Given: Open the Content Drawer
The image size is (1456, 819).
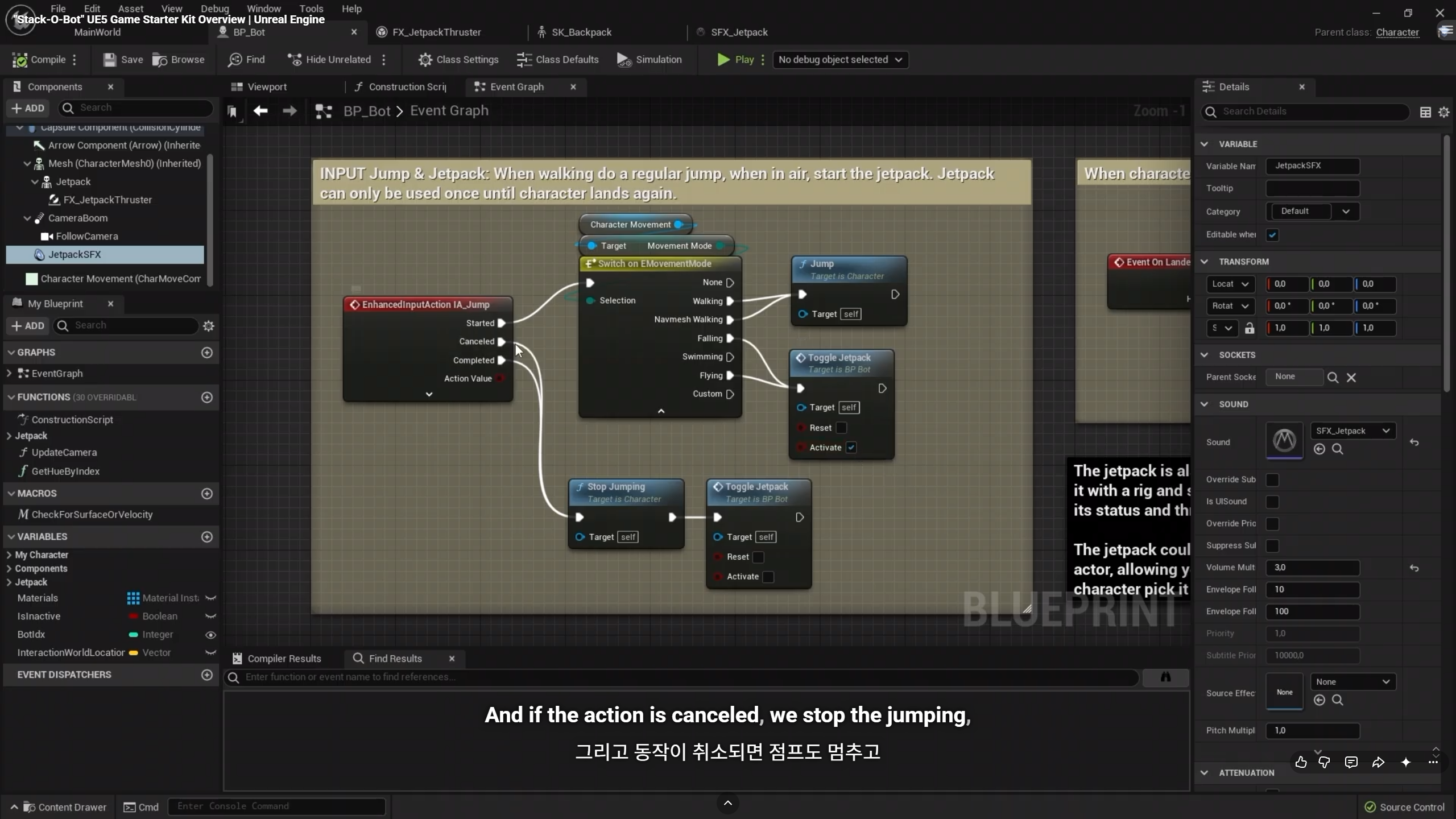Looking at the screenshot, I should (58, 807).
